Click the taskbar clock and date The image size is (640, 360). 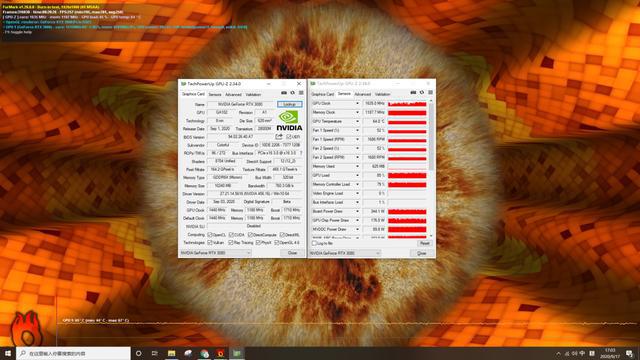tap(610, 353)
